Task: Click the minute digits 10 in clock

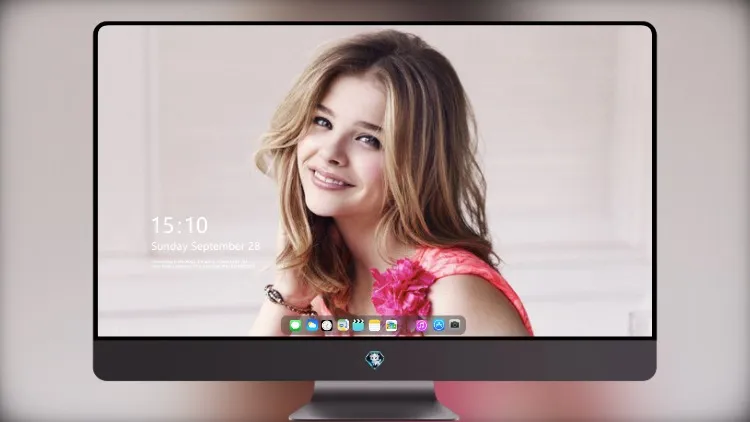Action: (x=196, y=225)
